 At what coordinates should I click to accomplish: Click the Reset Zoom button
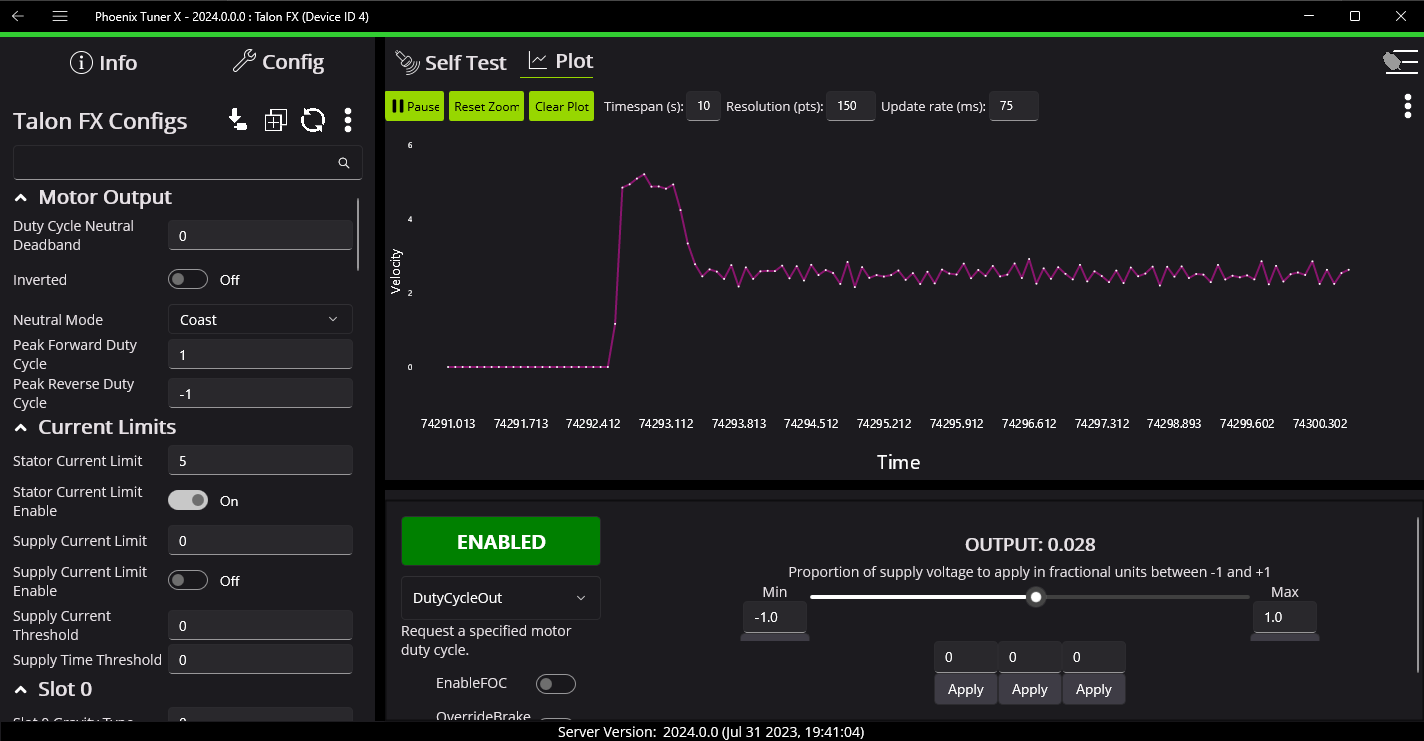coord(487,106)
